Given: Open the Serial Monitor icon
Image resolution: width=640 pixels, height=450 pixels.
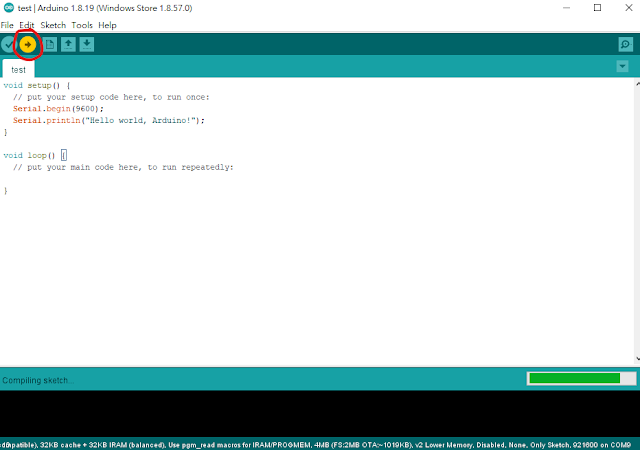Looking at the screenshot, I should click(625, 45).
